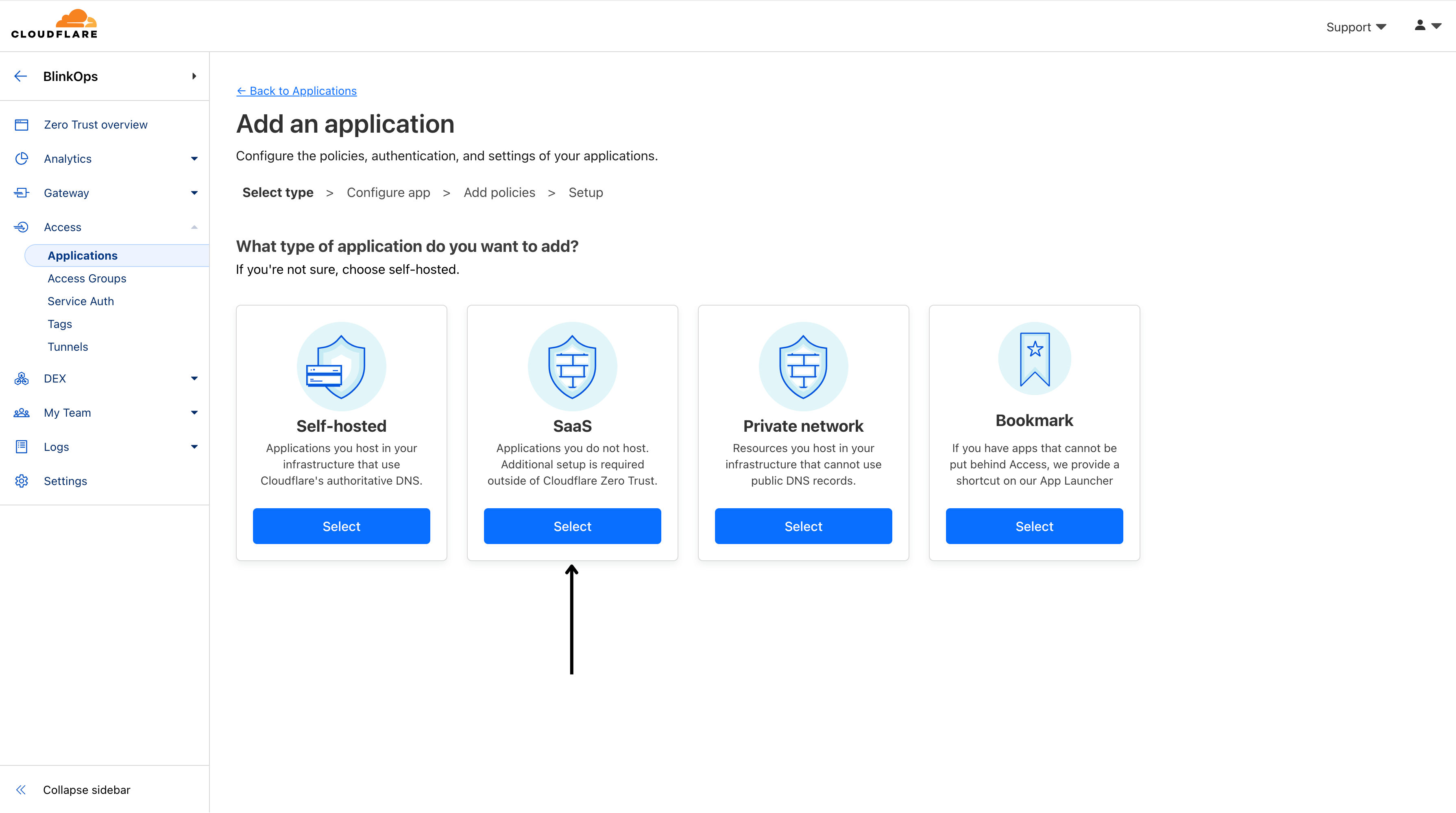The height and width of the screenshot is (813, 1456).
Task: Select the SaaS application type
Action: click(x=572, y=527)
